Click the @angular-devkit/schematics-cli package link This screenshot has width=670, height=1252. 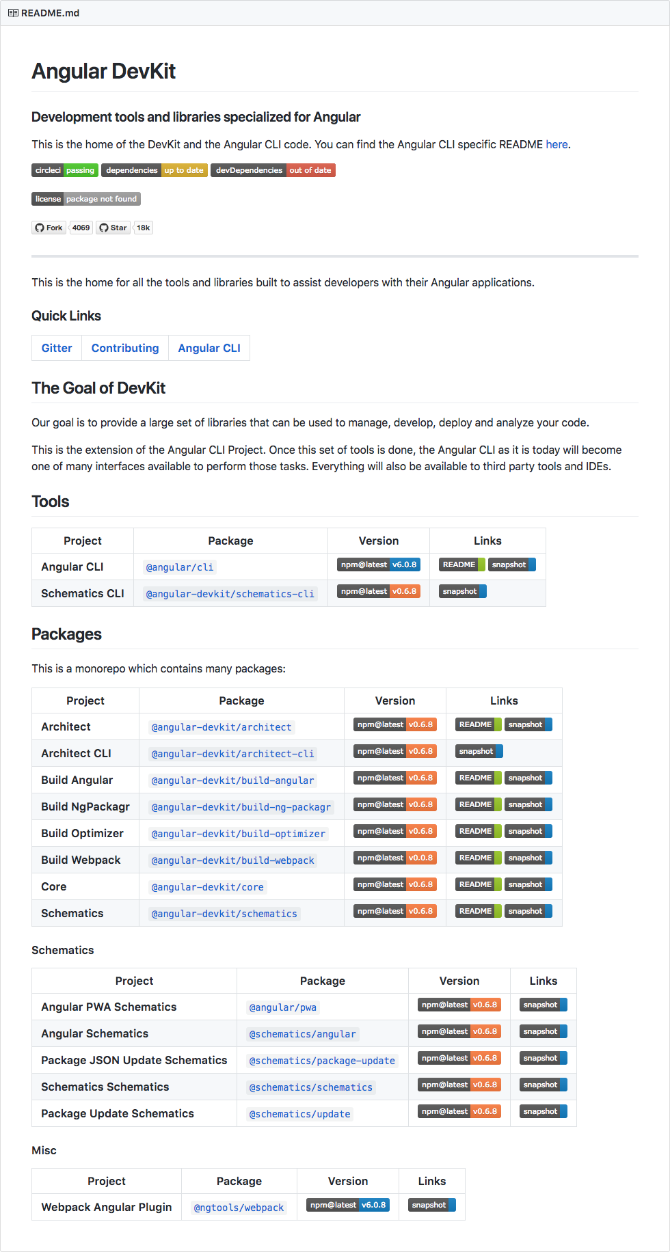point(231,594)
